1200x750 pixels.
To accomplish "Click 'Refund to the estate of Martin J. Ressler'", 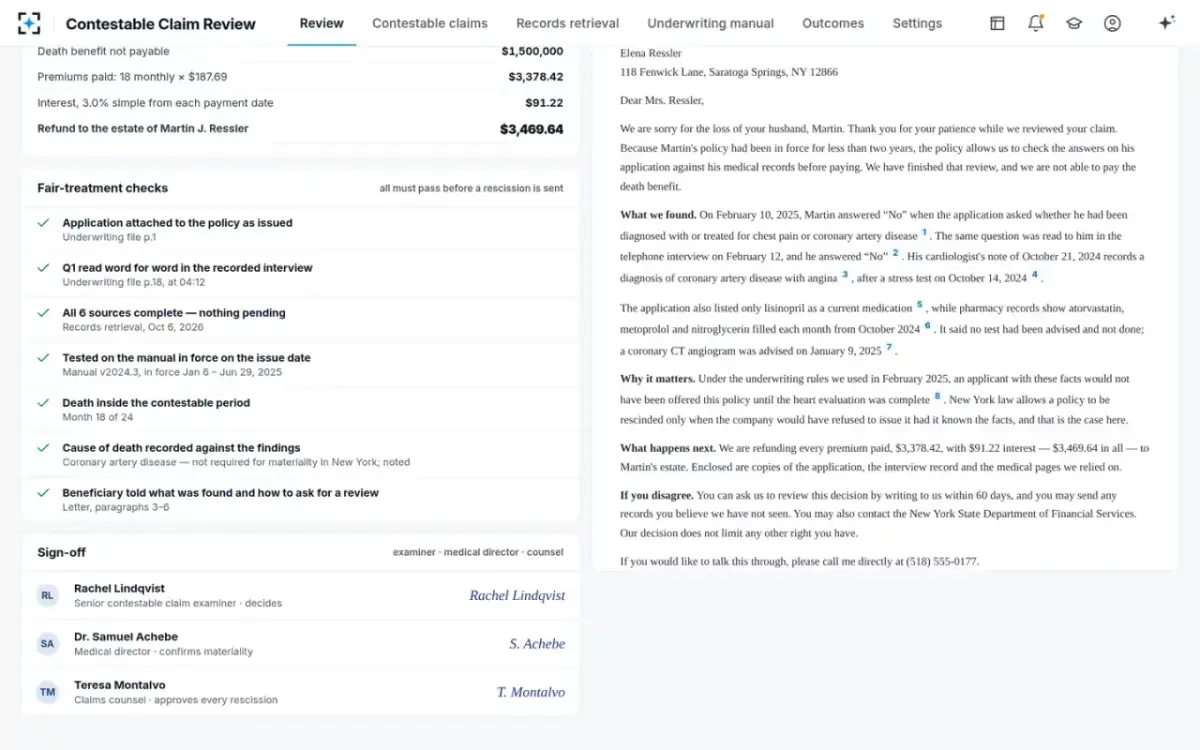I will pyautogui.click(x=143, y=128).
